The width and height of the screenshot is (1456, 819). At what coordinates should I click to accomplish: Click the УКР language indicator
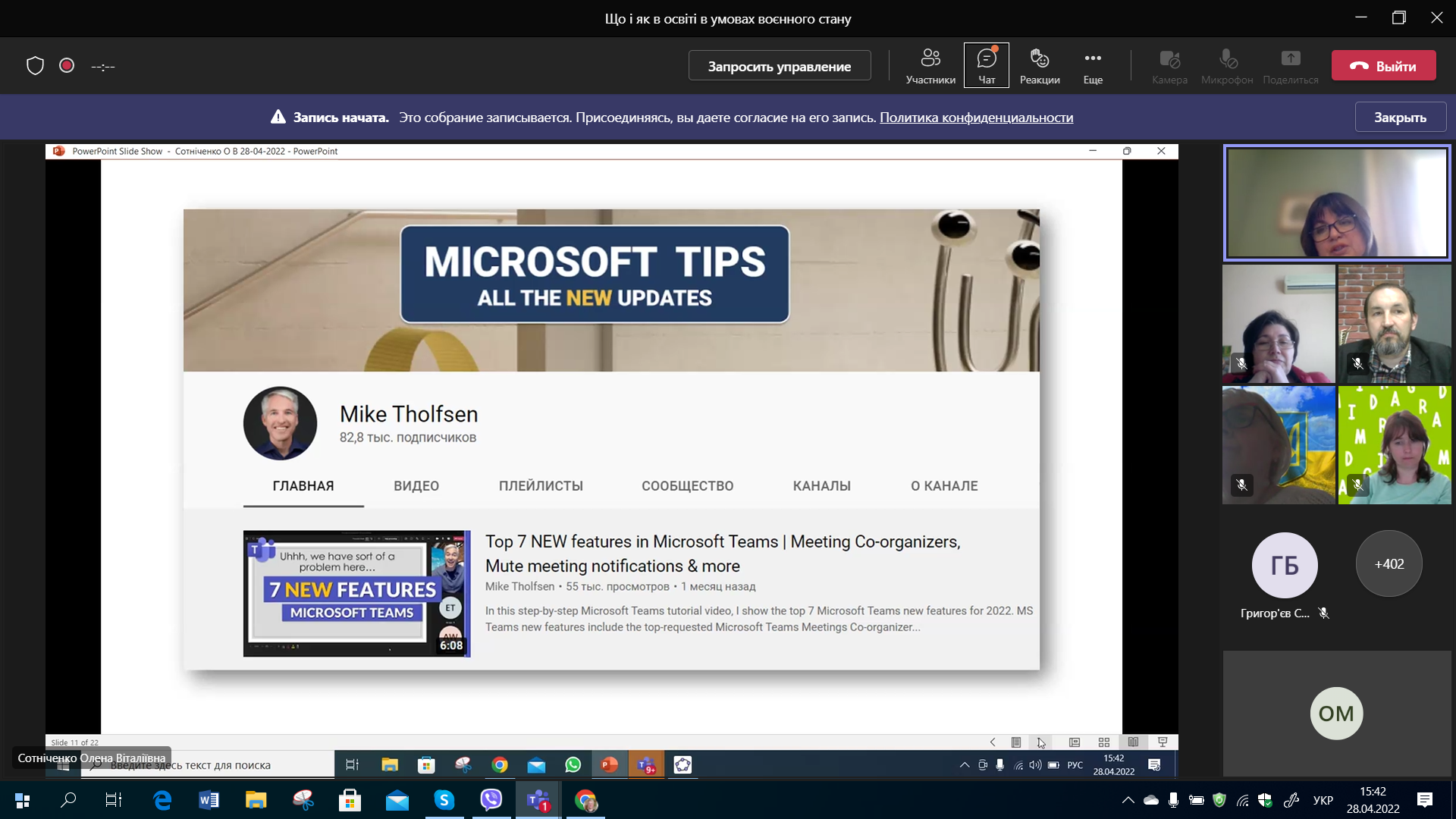[1323, 800]
